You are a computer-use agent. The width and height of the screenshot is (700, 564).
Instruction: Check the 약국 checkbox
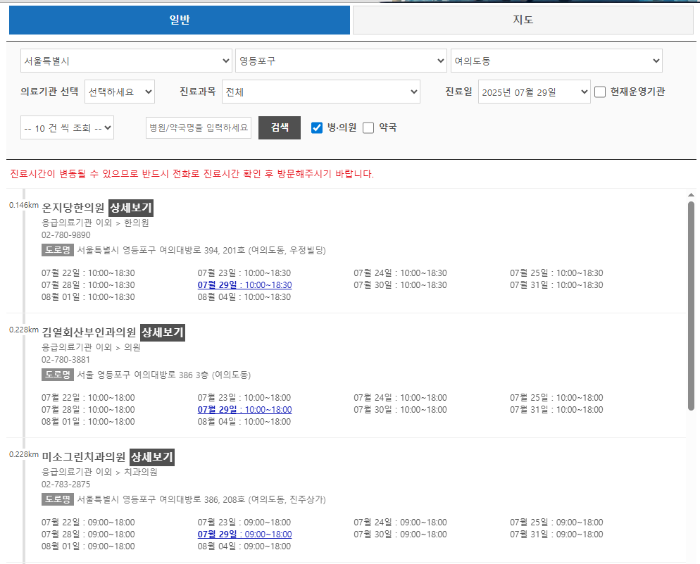368,128
